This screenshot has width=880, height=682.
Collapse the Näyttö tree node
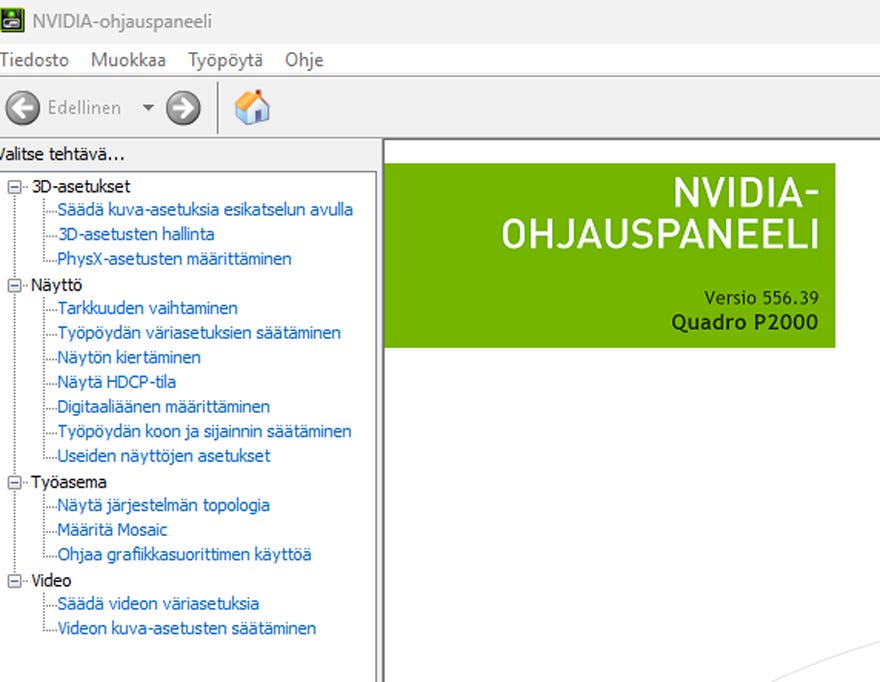pyautogui.click(x=15, y=286)
